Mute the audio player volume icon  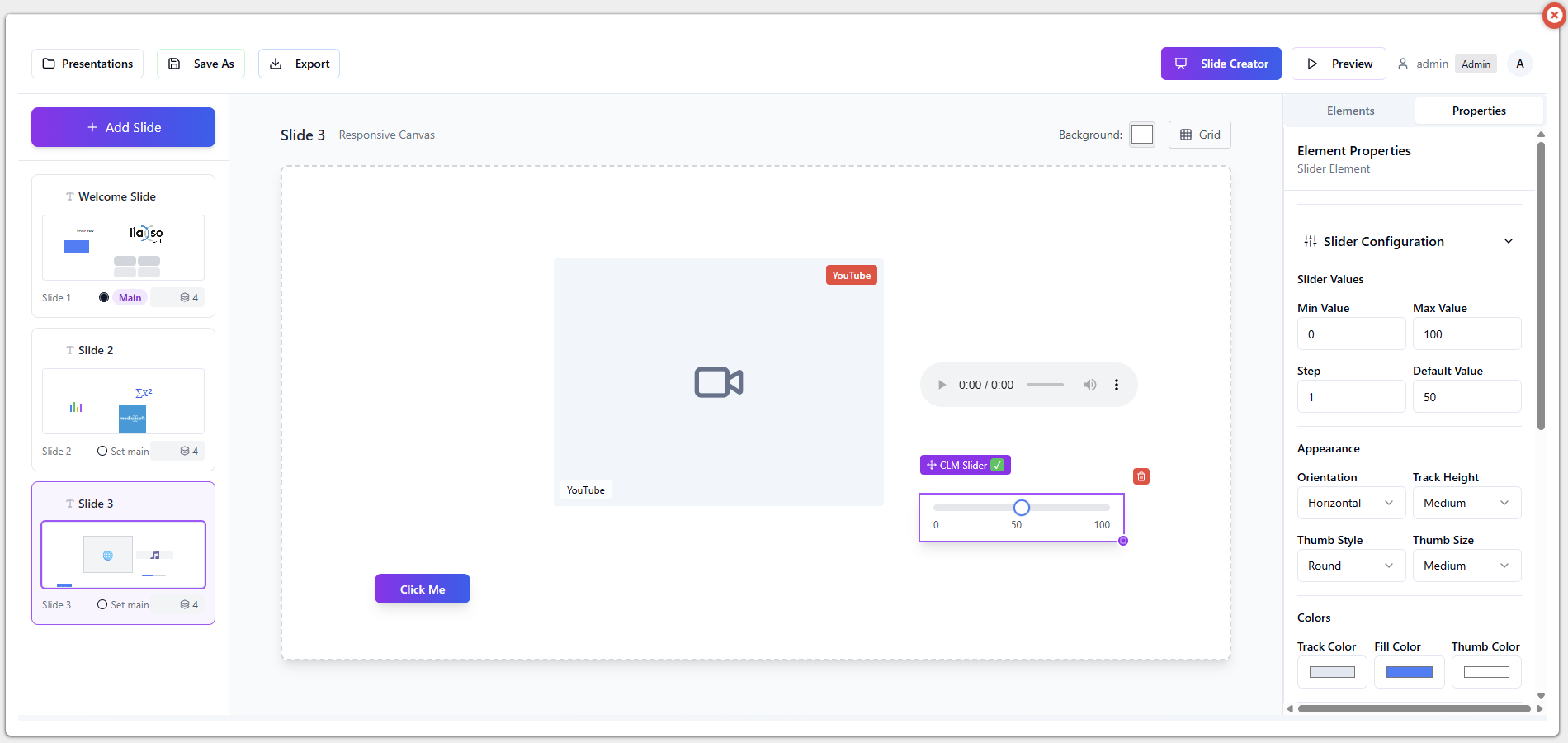pos(1090,385)
